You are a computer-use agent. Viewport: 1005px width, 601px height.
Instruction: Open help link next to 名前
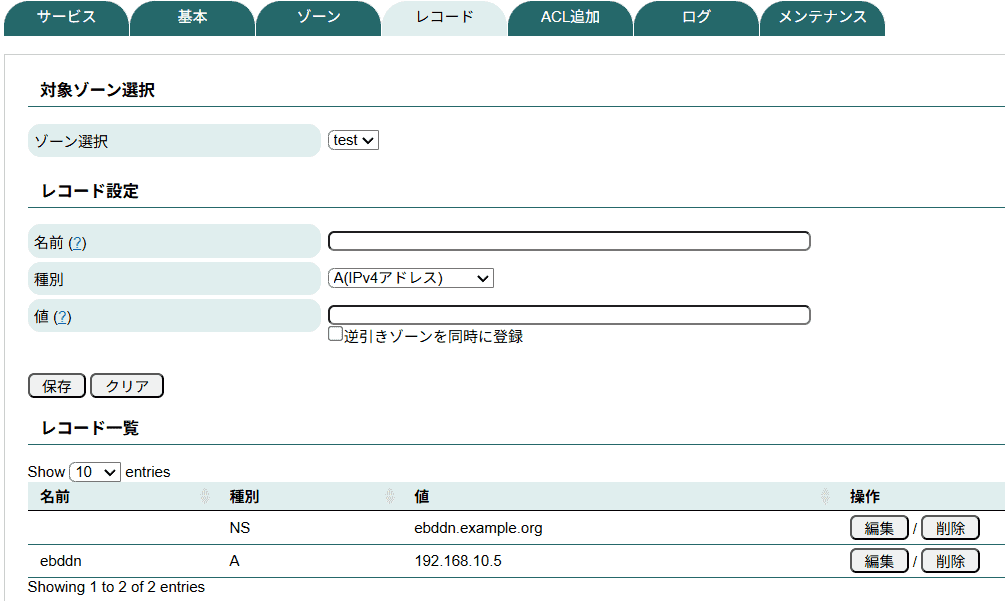[x=77, y=243]
